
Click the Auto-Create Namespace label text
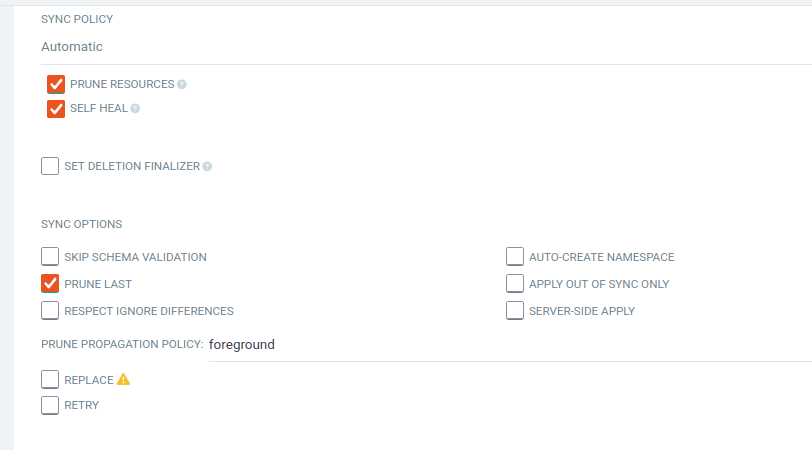601,257
